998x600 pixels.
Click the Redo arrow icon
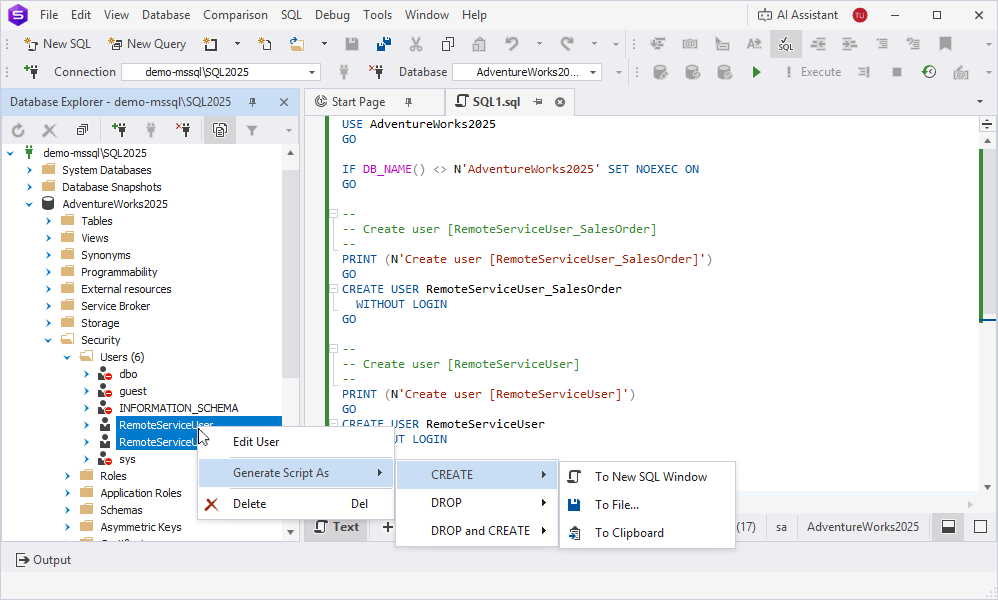[x=566, y=44]
